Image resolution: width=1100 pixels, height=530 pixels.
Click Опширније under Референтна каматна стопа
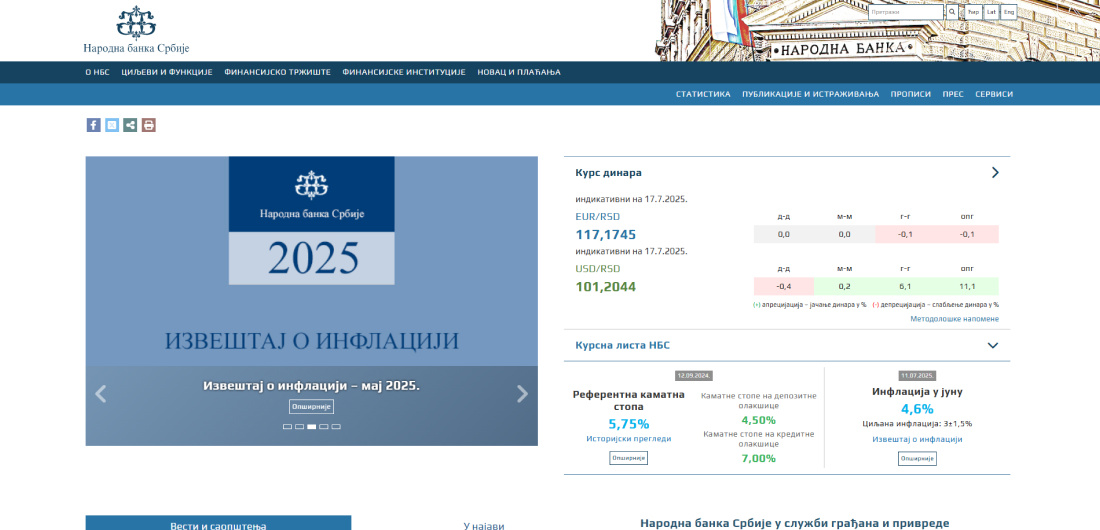pyautogui.click(x=629, y=458)
